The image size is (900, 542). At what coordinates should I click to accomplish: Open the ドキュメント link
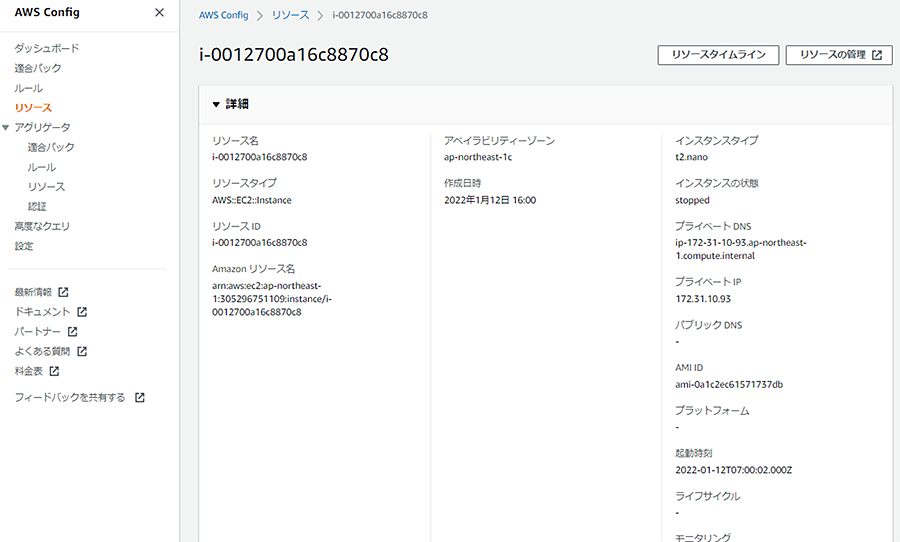click(x=42, y=312)
